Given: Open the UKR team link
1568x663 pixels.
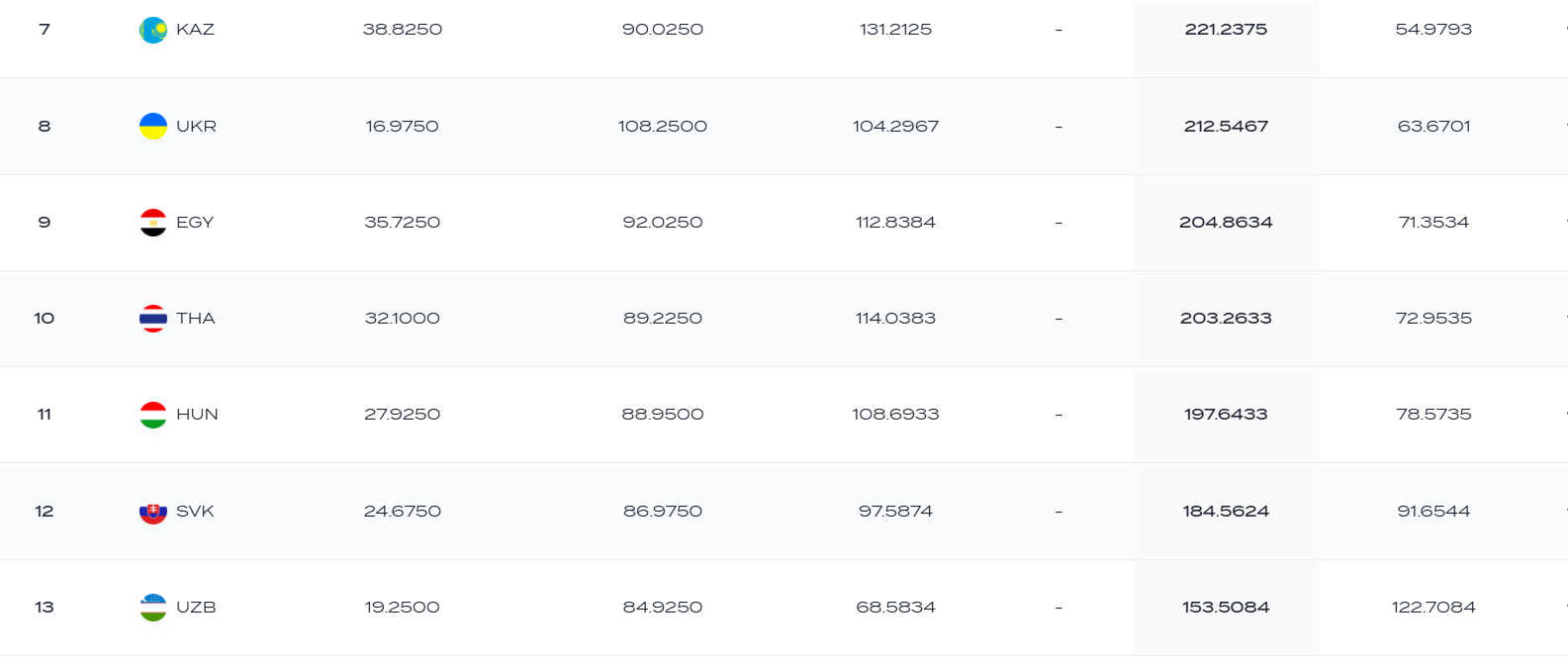Looking at the screenshot, I should click(196, 126).
